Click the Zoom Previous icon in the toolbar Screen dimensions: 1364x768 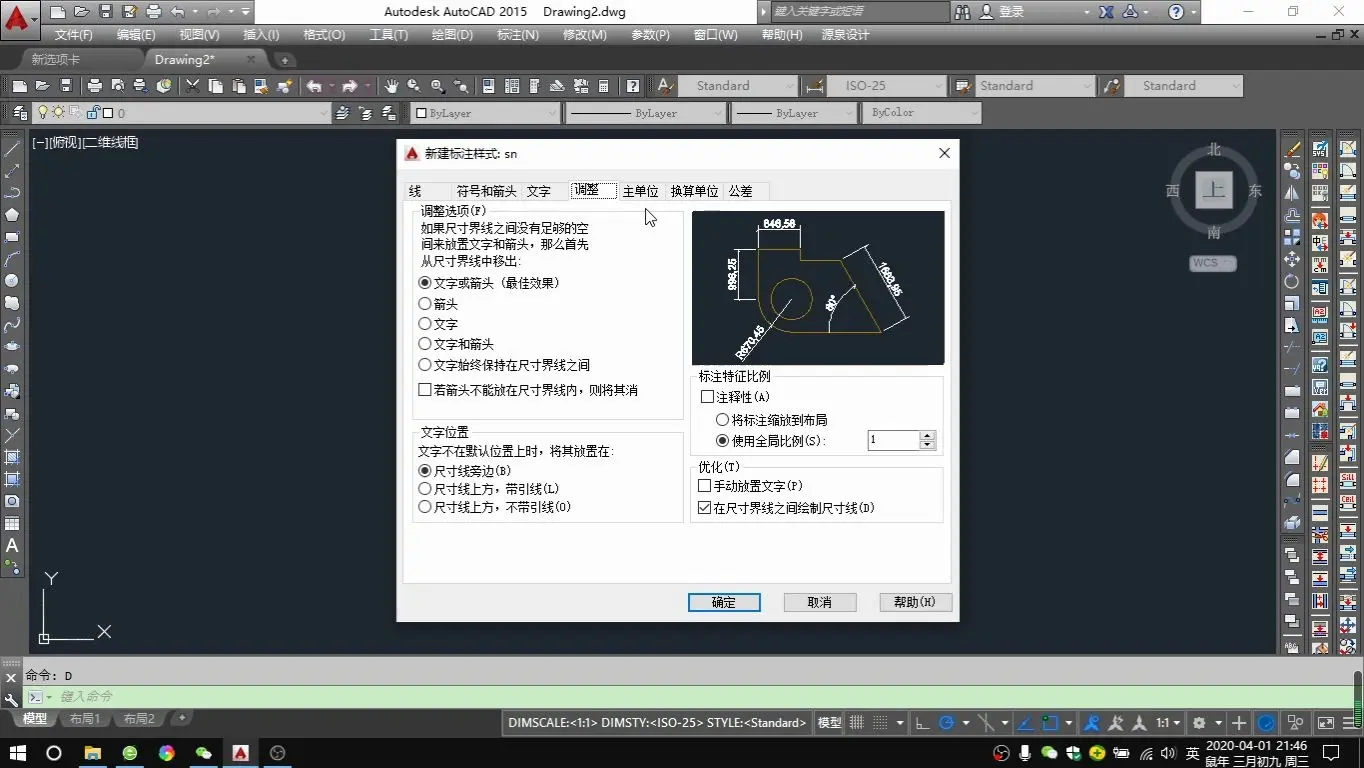point(460,86)
